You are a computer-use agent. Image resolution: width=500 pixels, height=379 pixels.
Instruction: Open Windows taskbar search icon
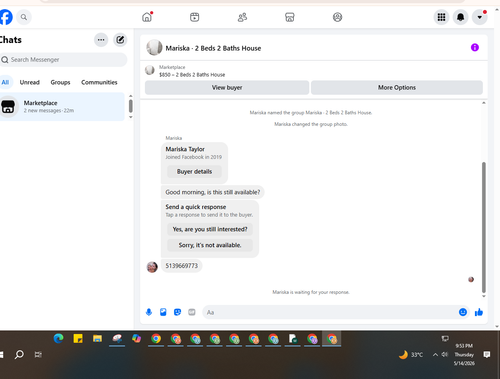[19, 354]
